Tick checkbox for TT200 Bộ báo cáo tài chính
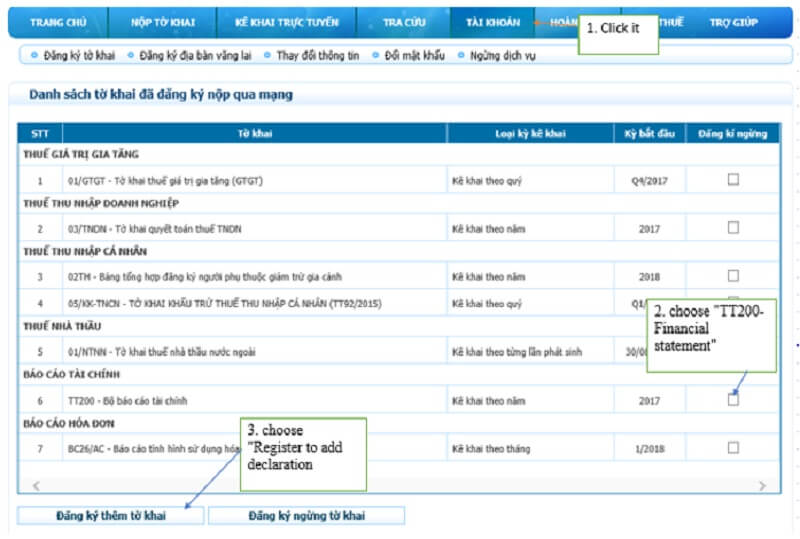 pyautogui.click(x=733, y=400)
